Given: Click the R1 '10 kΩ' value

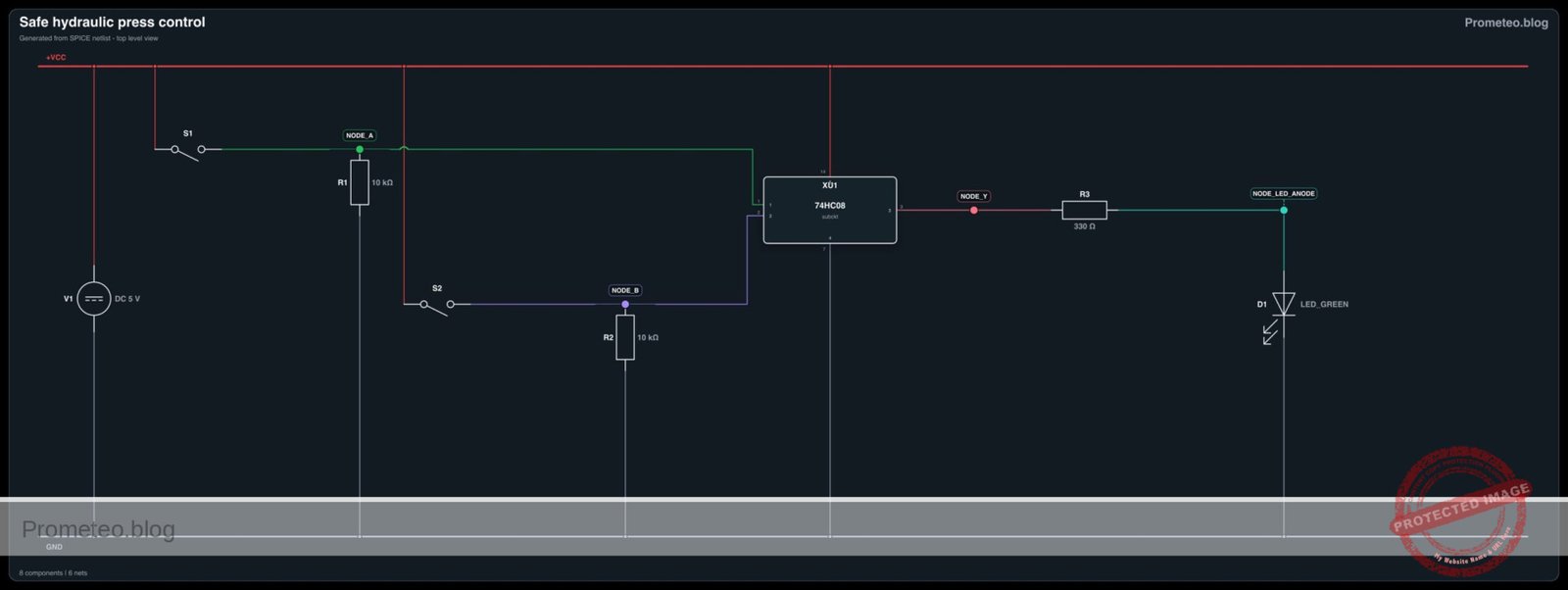Looking at the screenshot, I should 382,182.
